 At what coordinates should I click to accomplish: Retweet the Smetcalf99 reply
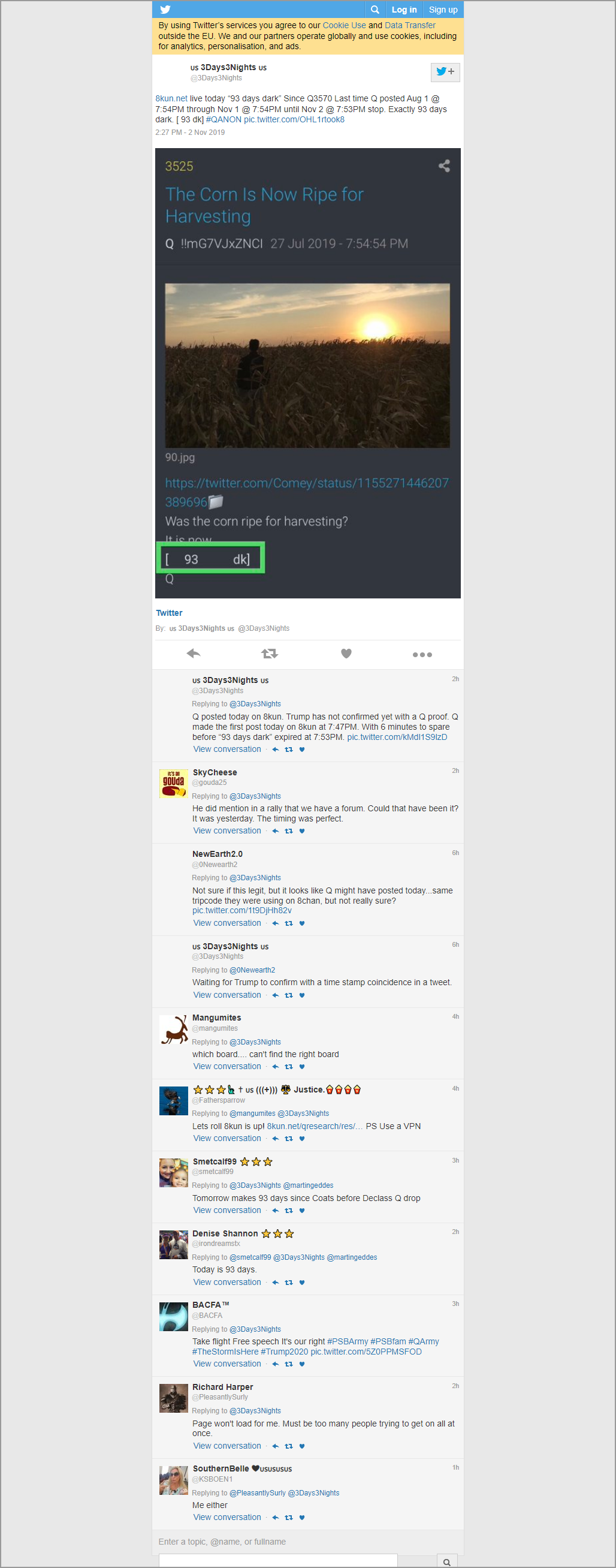289,1211
